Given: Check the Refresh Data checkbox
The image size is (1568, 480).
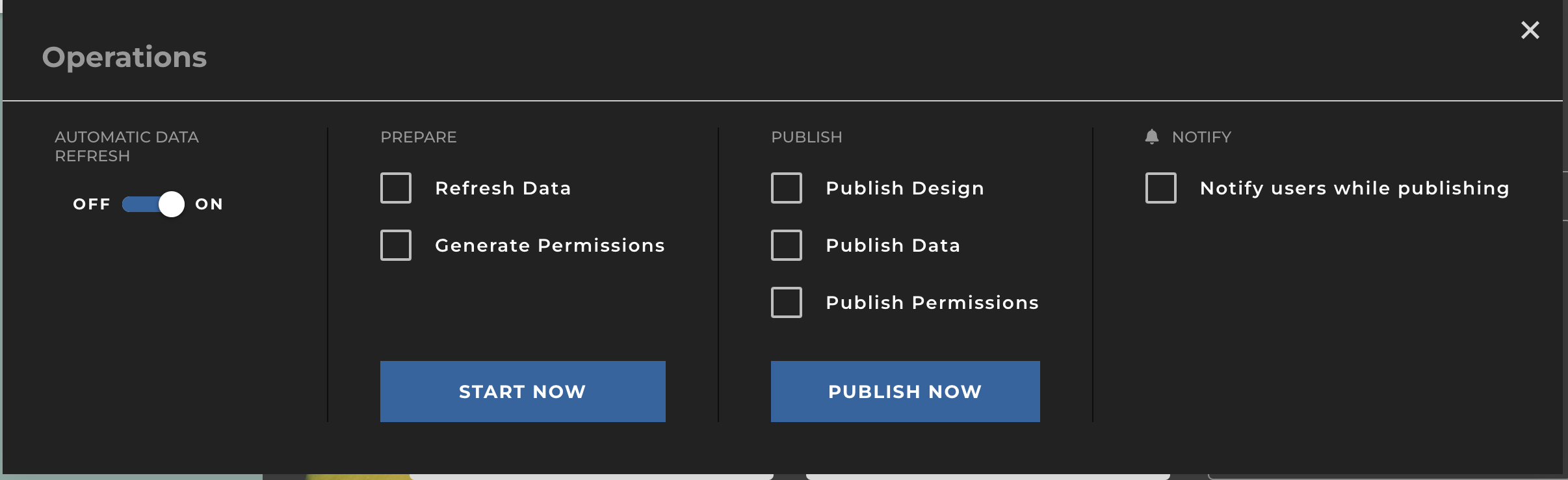Looking at the screenshot, I should [396, 188].
